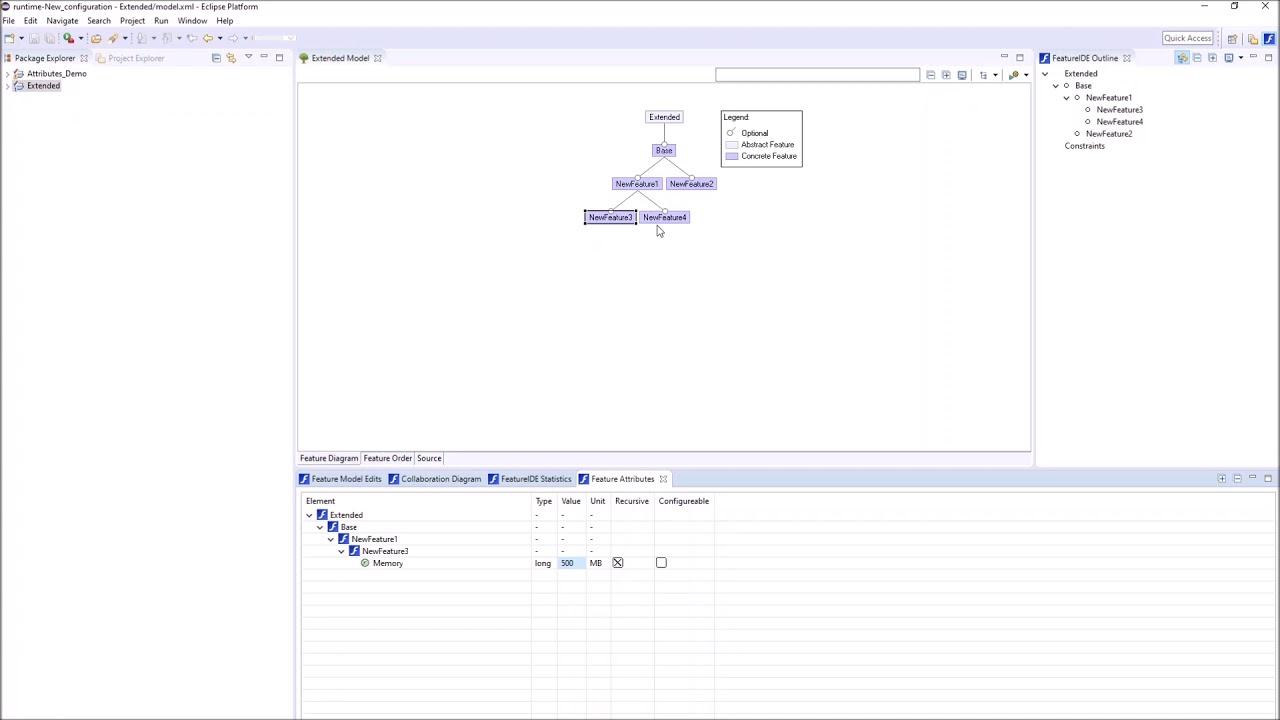The width and height of the screenshot is (1280, 720).
Task: Collapse Extended node in FeatureIDE Outline
Action: coord(1045,74)
